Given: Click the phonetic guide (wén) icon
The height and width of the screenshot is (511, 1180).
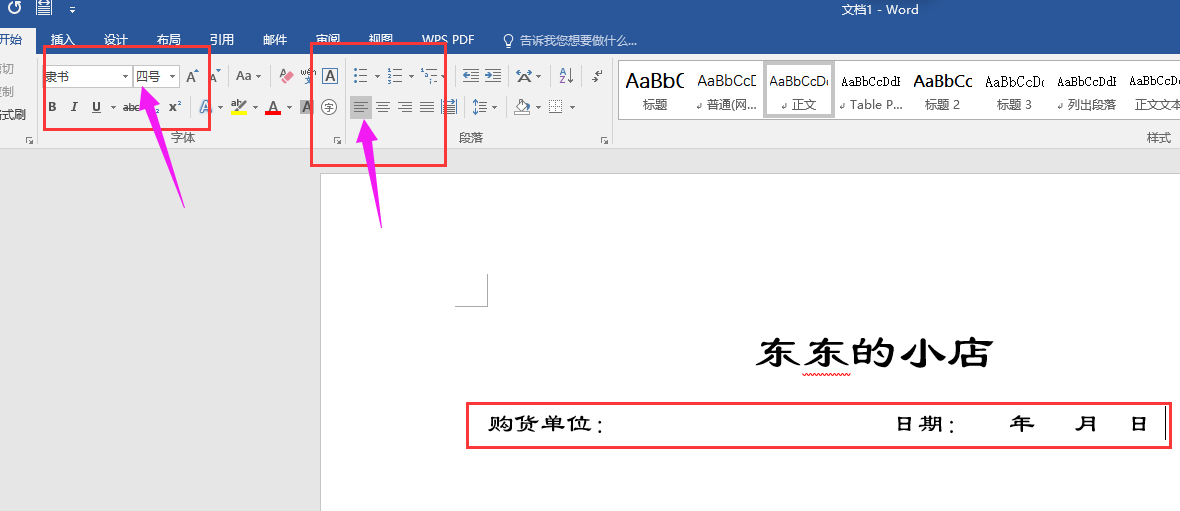Looking at the screenshot, I should coord(308,76).
